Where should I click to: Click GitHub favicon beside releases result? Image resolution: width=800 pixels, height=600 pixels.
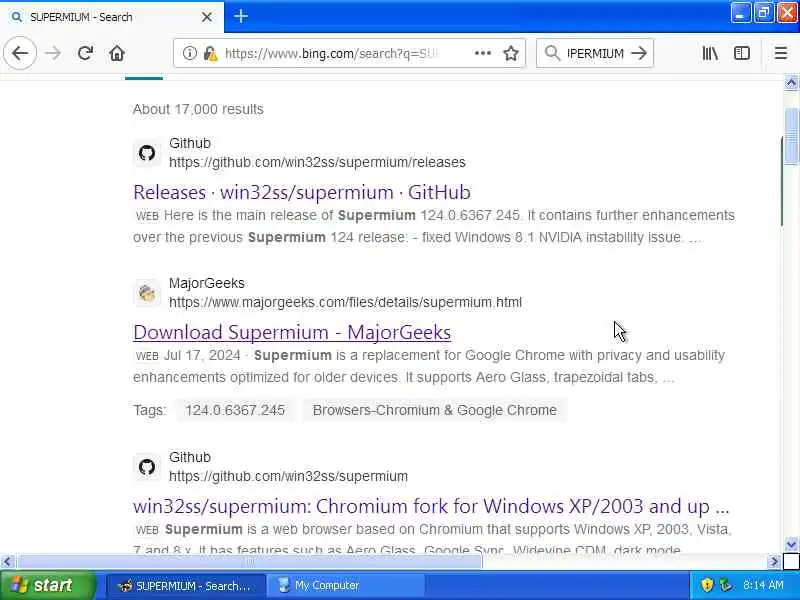pyautogui.click(x=147, y=153)
